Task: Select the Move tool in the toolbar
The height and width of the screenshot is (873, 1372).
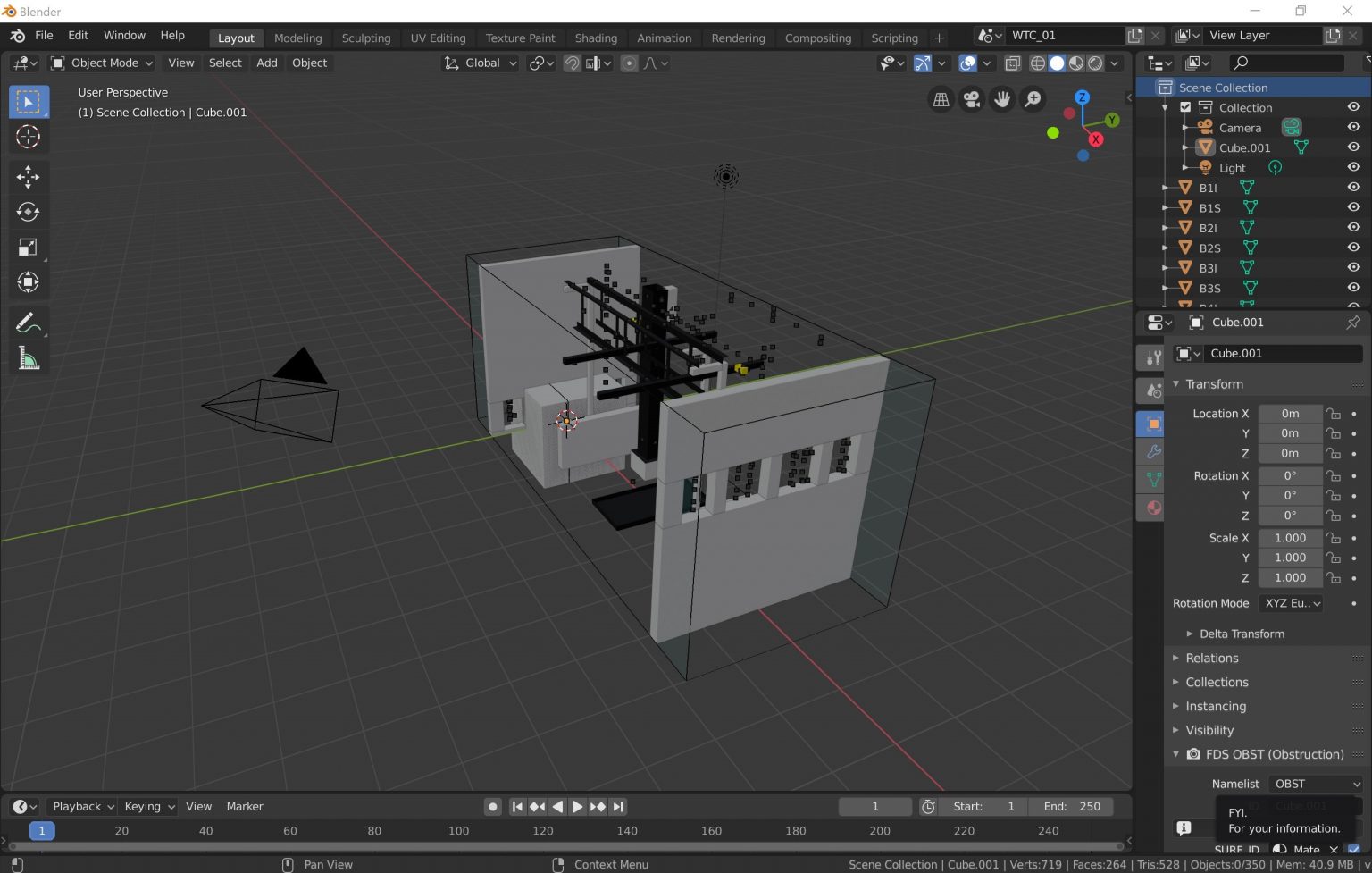Action: tap(28, 177)
